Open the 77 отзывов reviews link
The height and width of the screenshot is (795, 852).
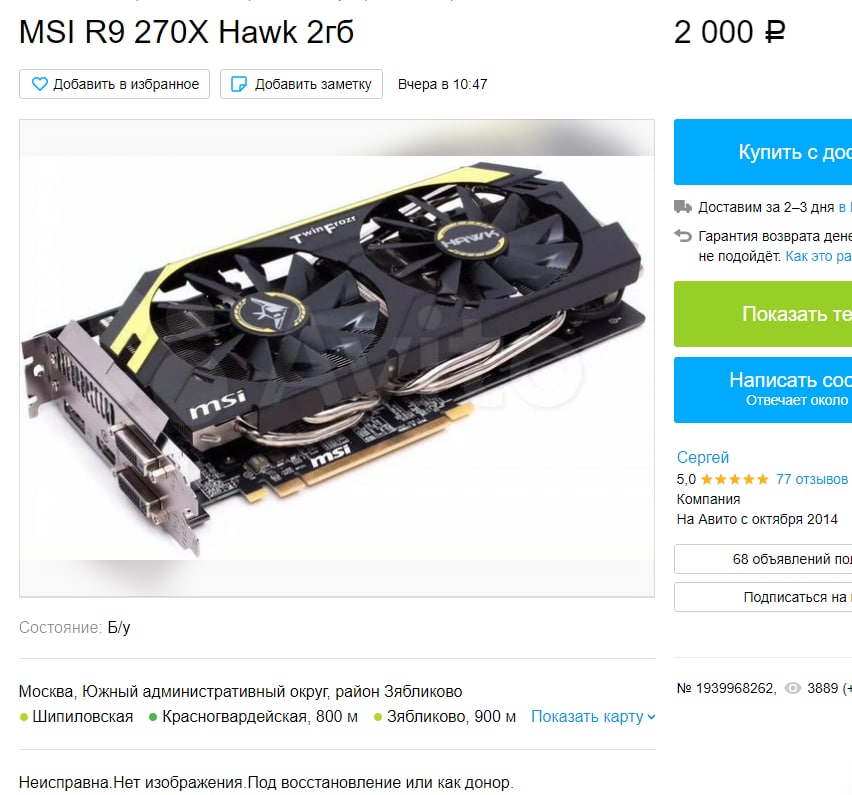tap(812, 479)
